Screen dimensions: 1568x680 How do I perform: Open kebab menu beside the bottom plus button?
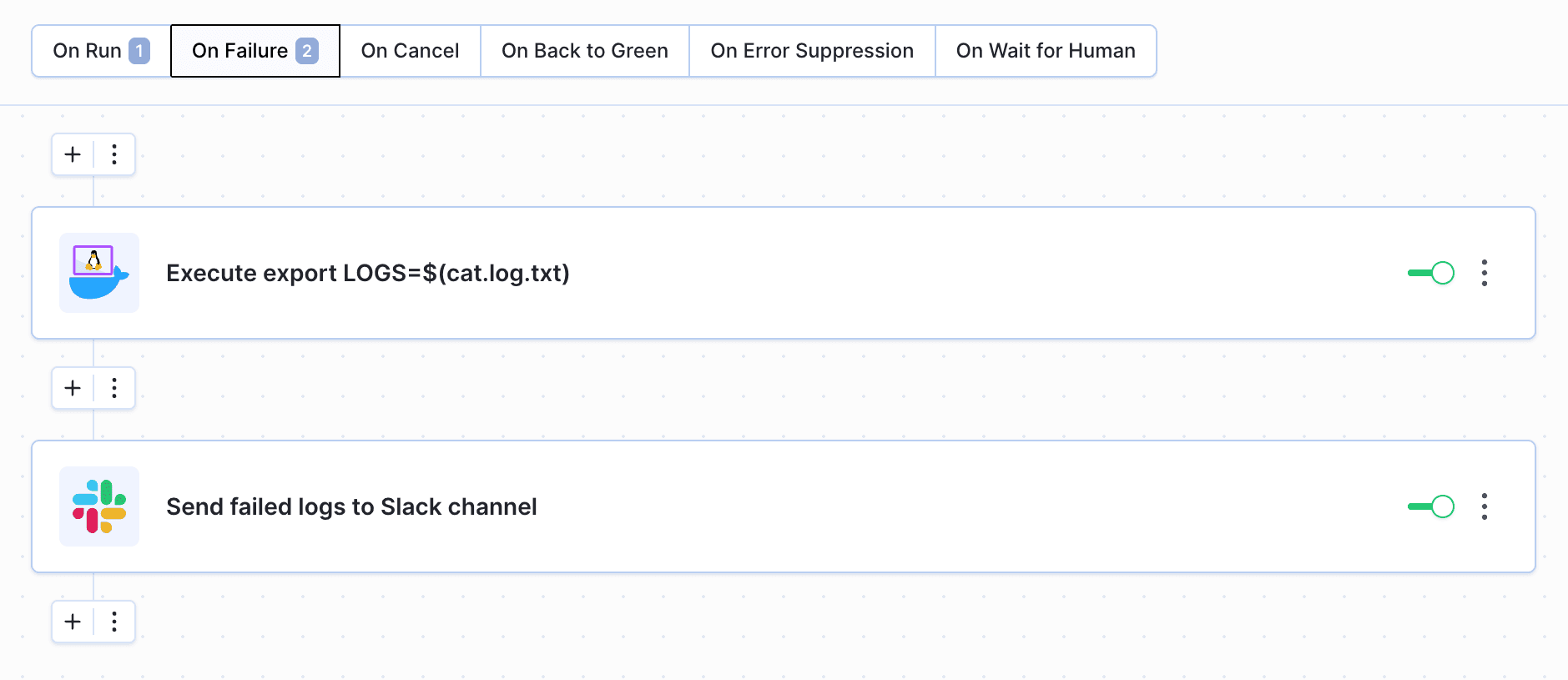114,622
